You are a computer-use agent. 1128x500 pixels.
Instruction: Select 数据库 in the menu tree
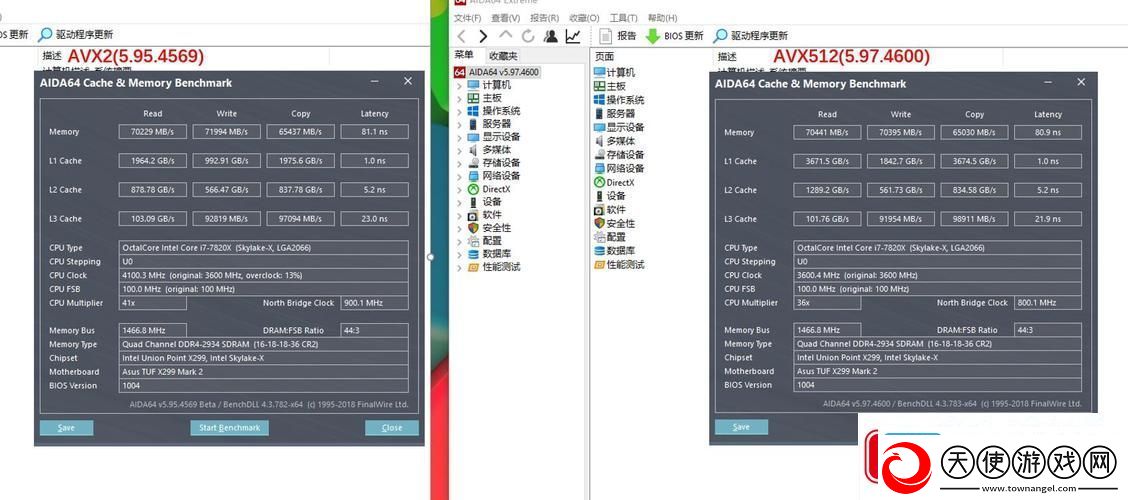pos(497,254)
